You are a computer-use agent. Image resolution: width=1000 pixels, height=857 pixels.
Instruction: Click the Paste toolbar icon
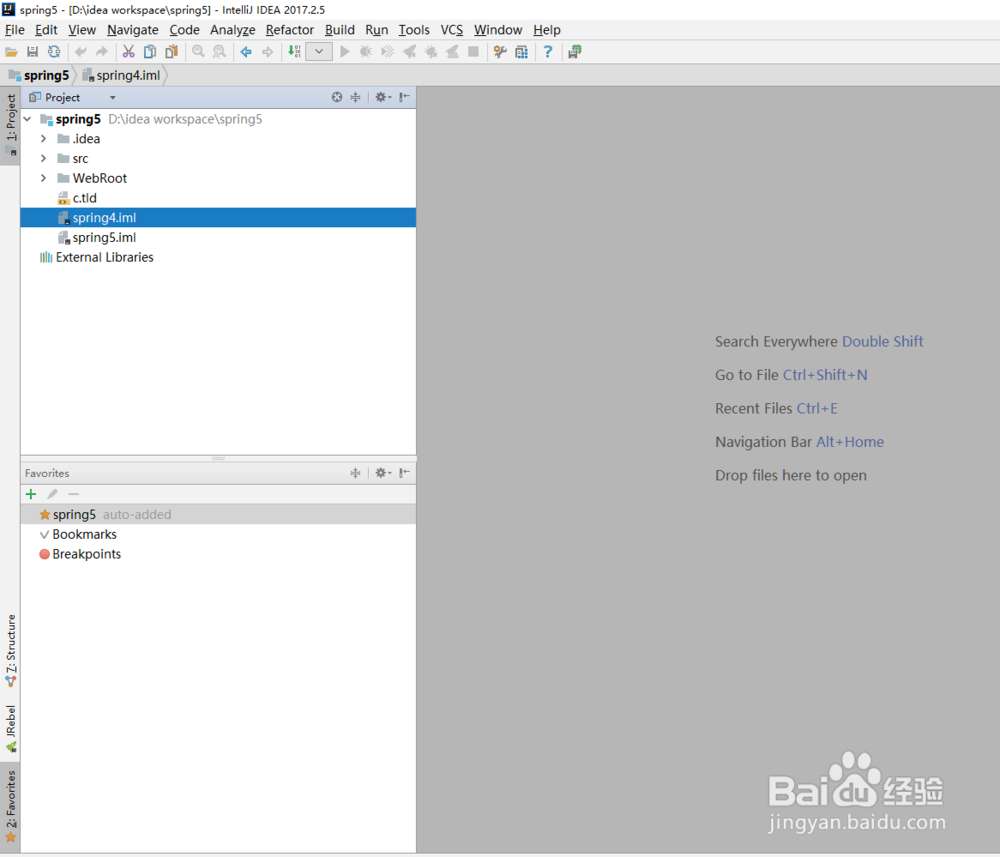(171, 52)
